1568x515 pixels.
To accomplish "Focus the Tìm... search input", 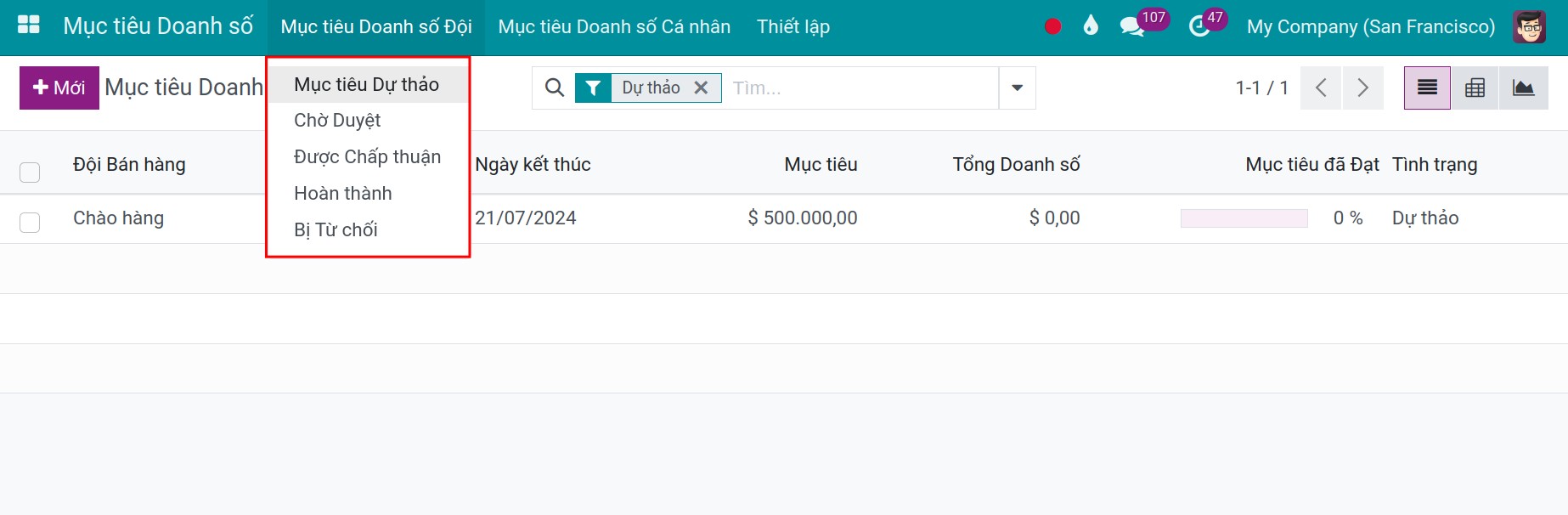I will click(860, 88).
